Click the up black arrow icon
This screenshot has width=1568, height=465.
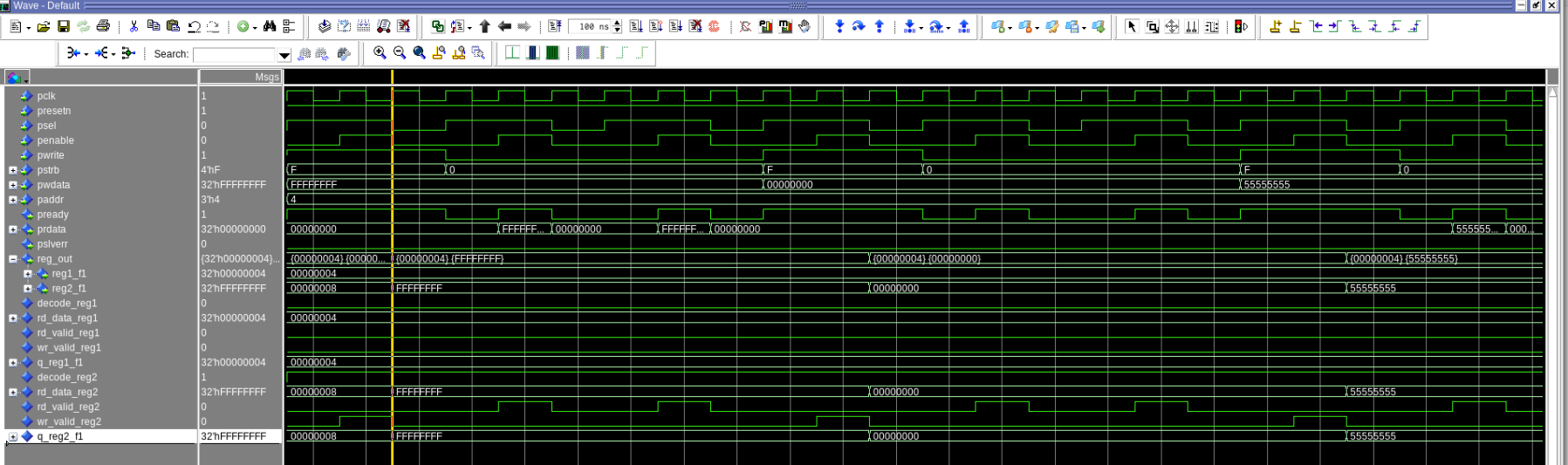coord(485,27)
